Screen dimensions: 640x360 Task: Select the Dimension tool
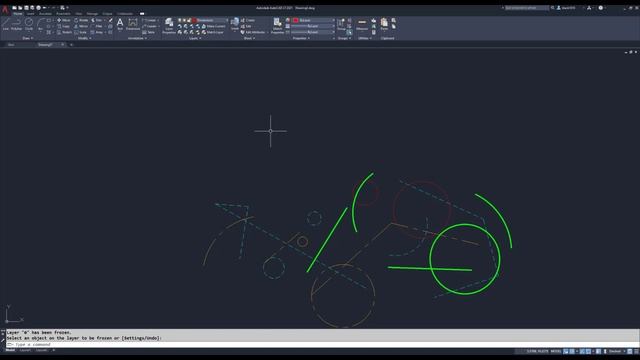133,24
